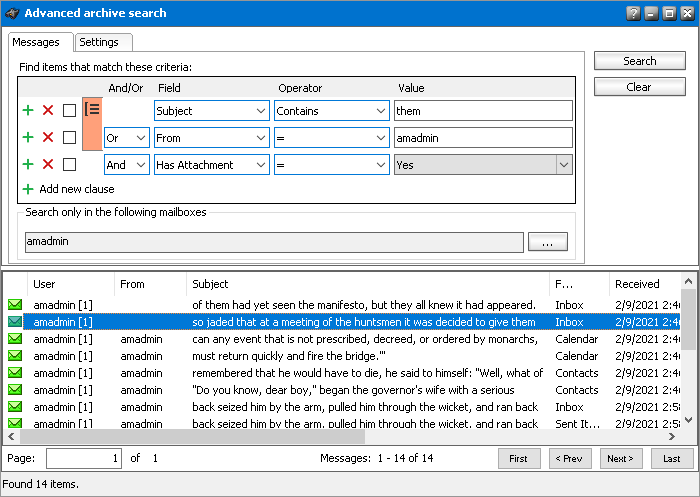Check the checkbox on the Subject clause row
Screen dimensions: 700x497
(69, 110)
